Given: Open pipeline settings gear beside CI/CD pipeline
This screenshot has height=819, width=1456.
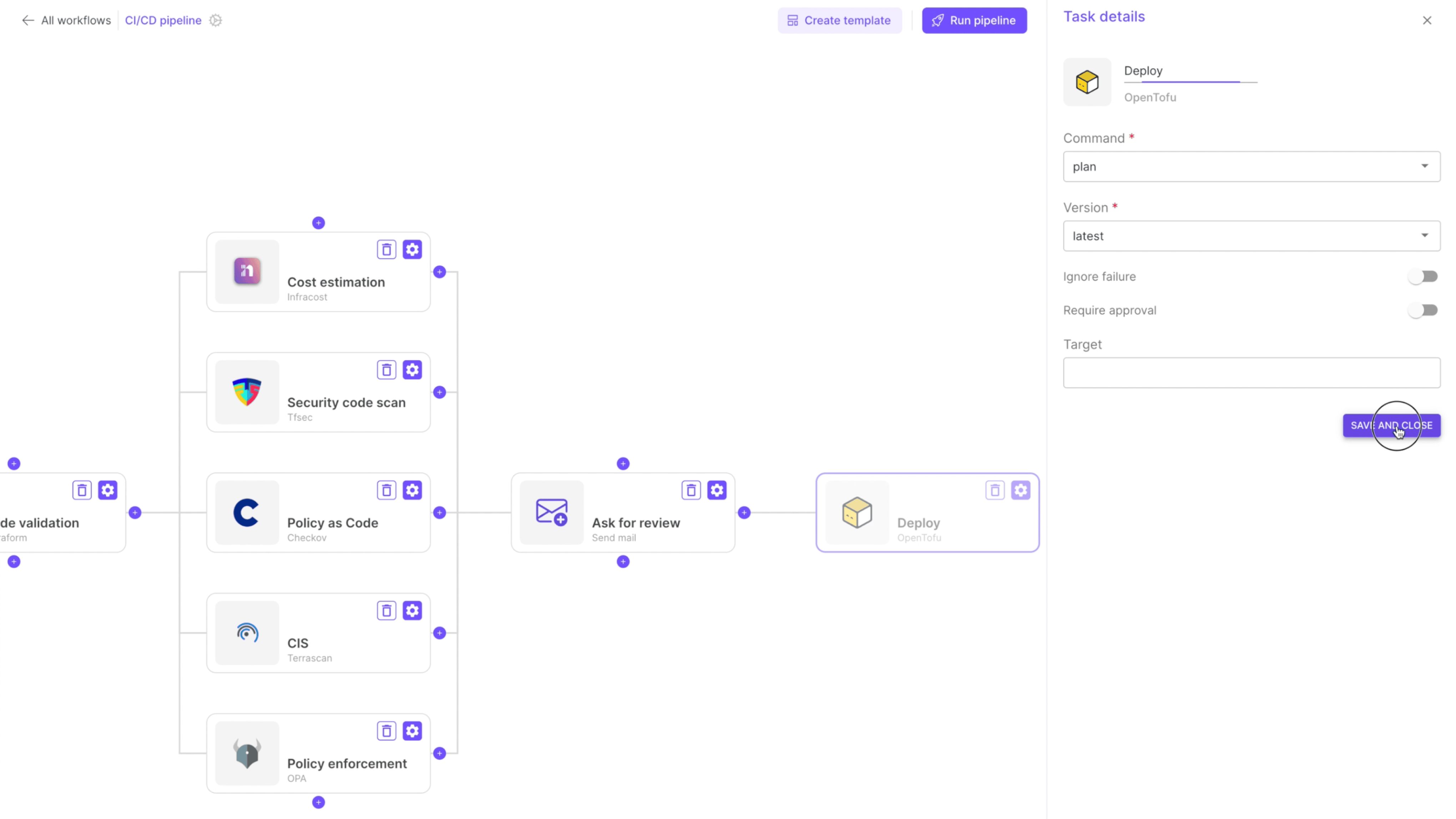Looking at the screenshot, I should 215,20.
